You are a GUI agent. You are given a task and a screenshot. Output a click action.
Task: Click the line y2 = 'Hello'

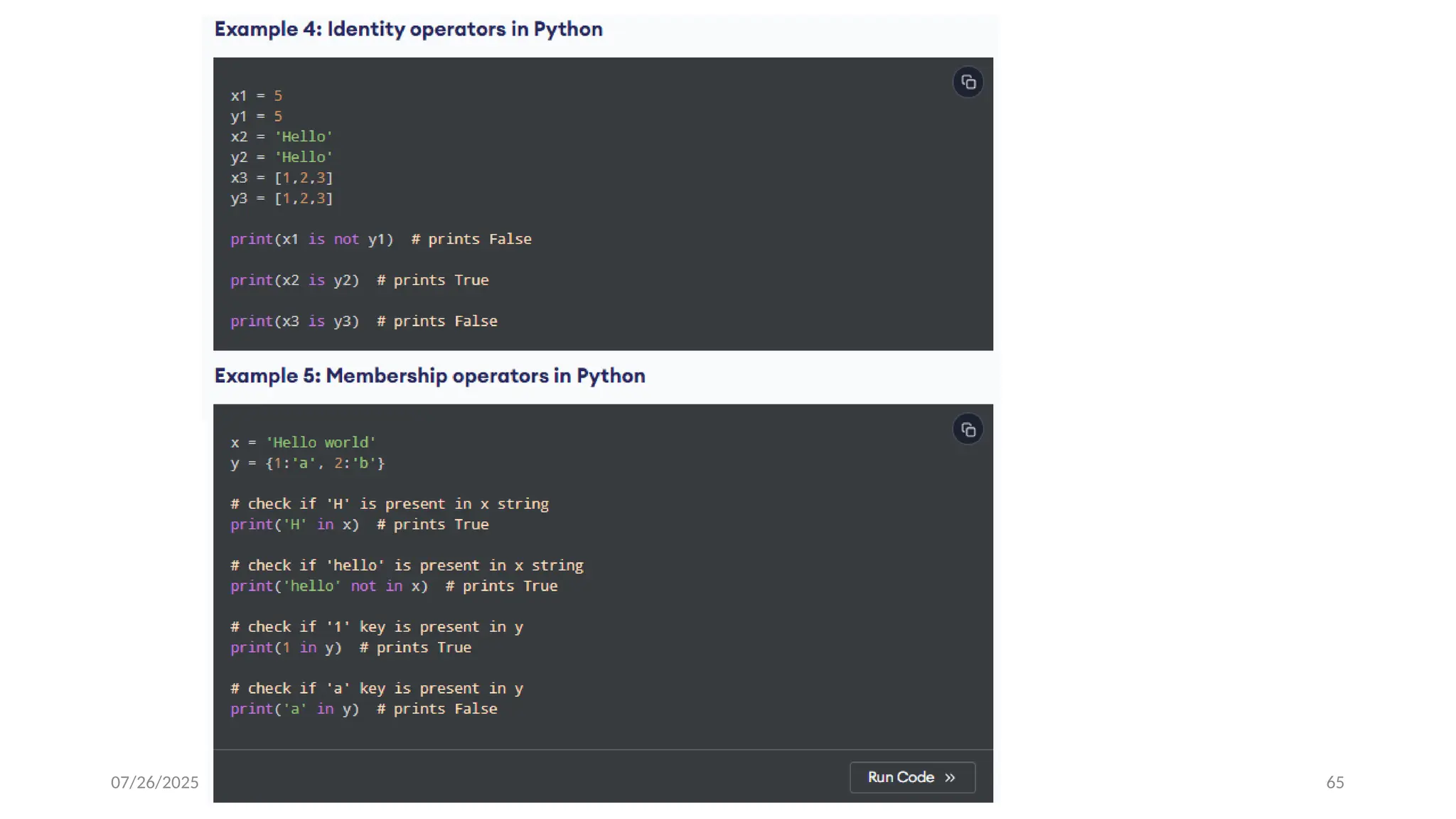coord(282,157)
